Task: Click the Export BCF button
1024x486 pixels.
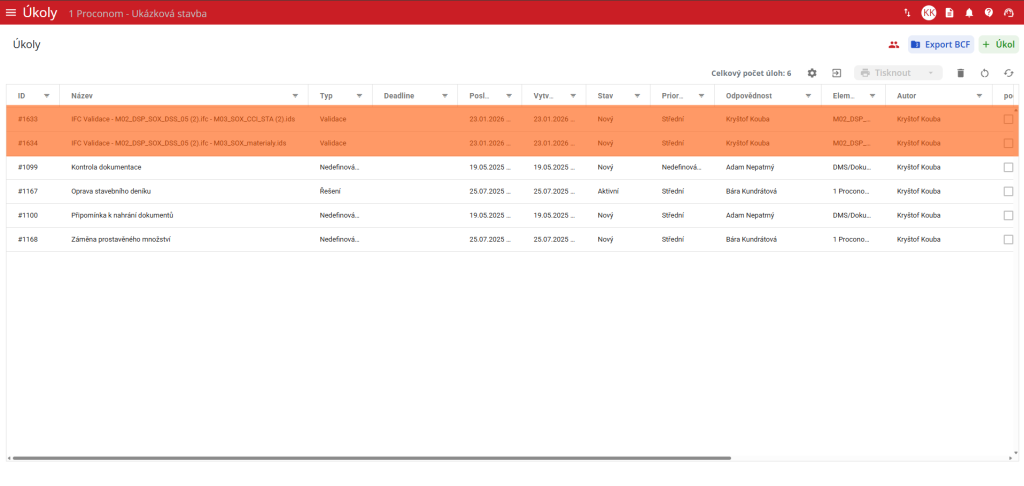Action: click(x=940, y=45)
